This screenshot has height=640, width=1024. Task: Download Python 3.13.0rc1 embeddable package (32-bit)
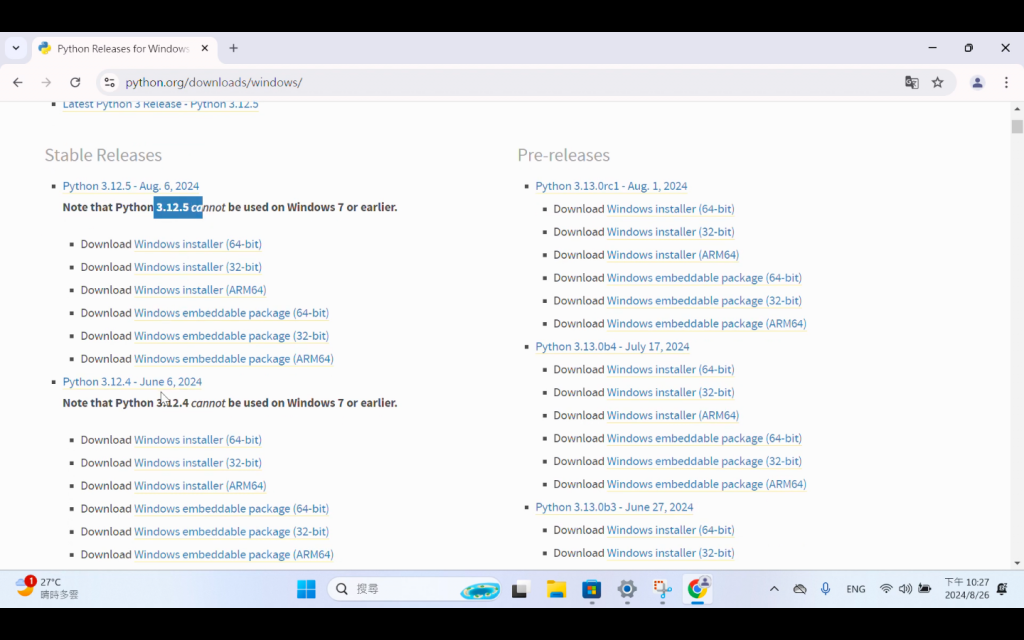pos(704,300)
